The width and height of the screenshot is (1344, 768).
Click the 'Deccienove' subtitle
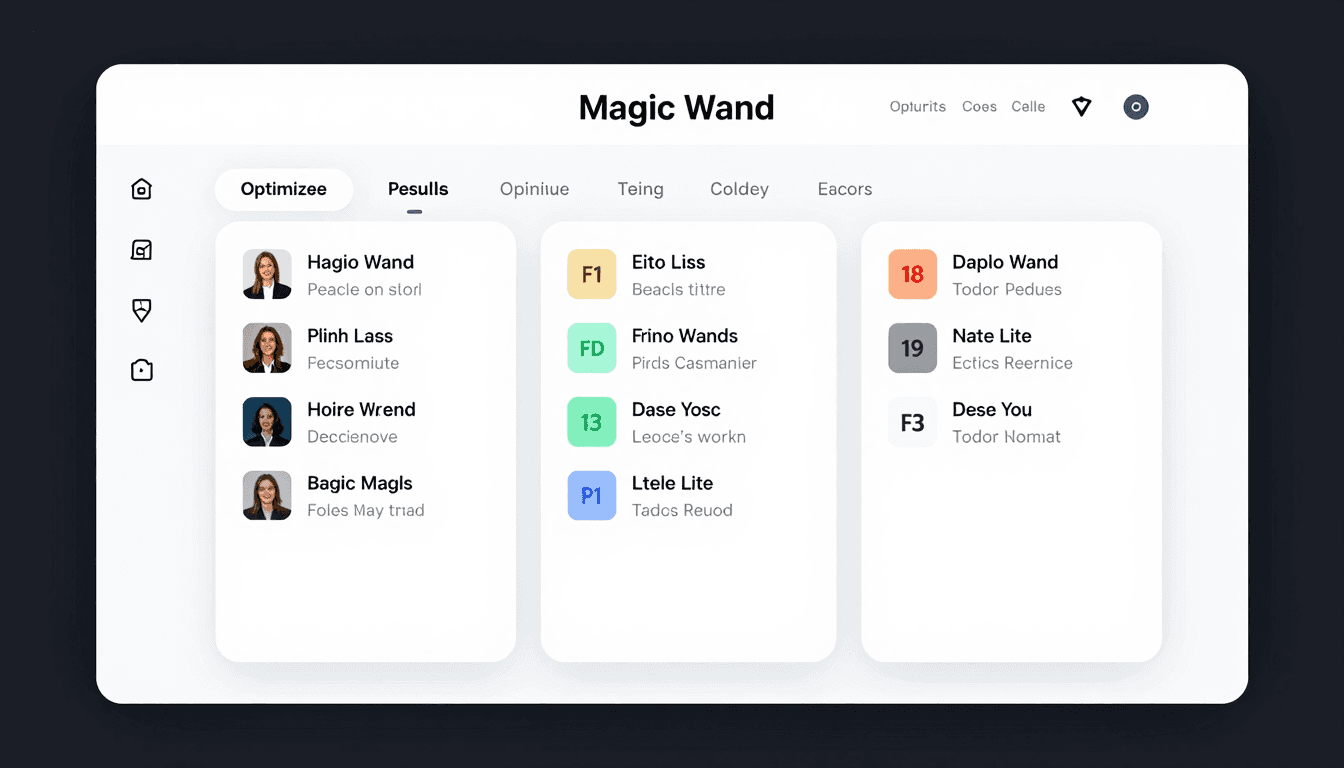pos(352,437)
